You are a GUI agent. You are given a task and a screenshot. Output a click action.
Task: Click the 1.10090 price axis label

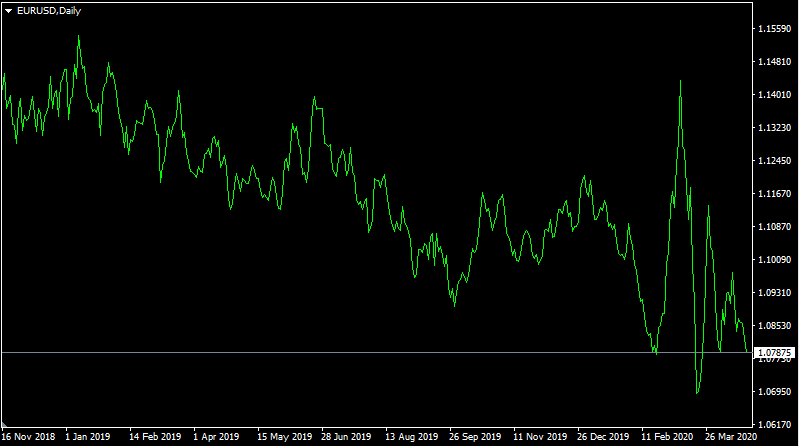(774, 260)
